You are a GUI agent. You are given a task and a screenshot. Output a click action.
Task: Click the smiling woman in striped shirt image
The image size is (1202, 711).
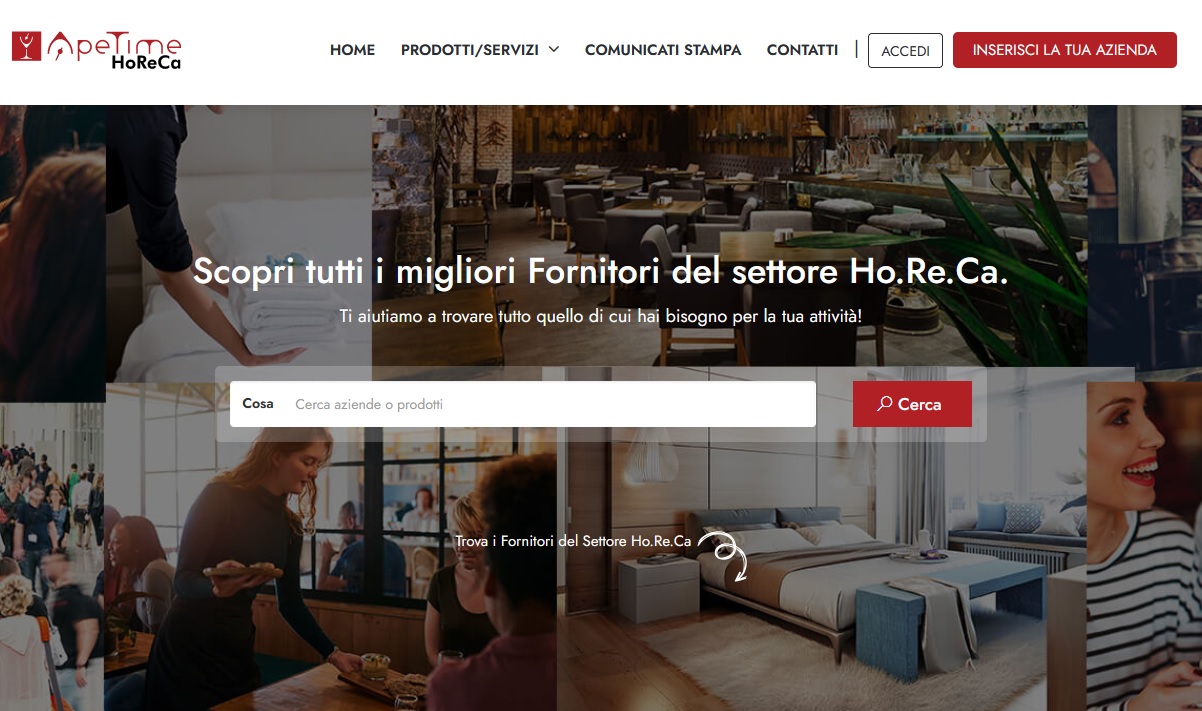pos(1144,546)
